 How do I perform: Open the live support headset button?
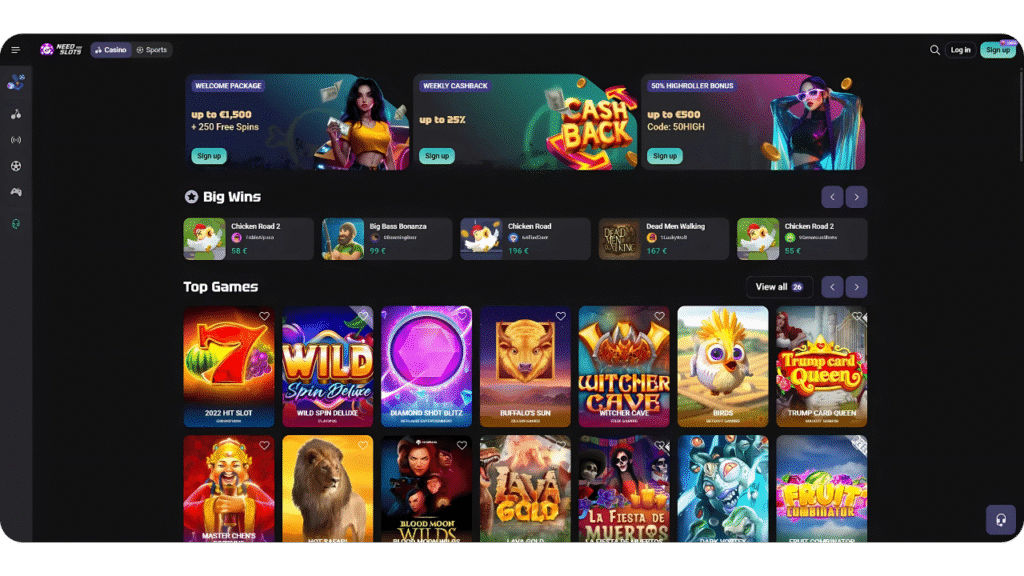click(x=1000, y=520)
